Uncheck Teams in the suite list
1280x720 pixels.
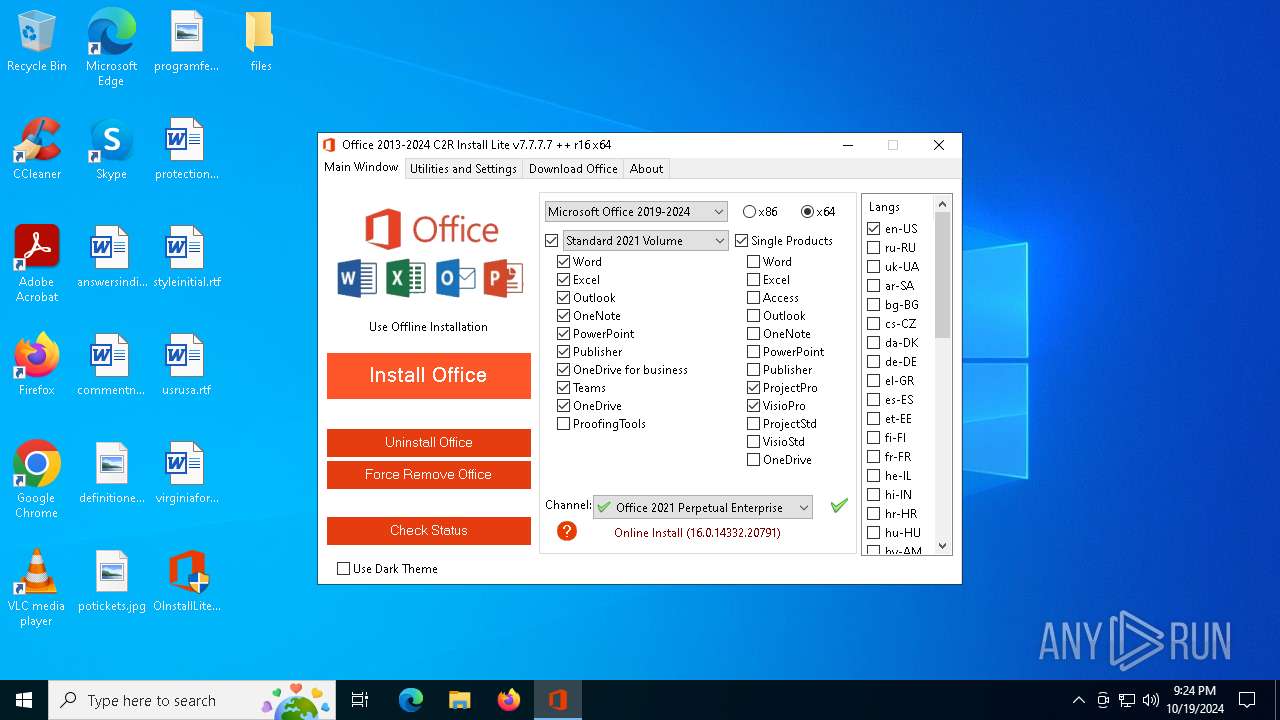click(x=564, y=388)
